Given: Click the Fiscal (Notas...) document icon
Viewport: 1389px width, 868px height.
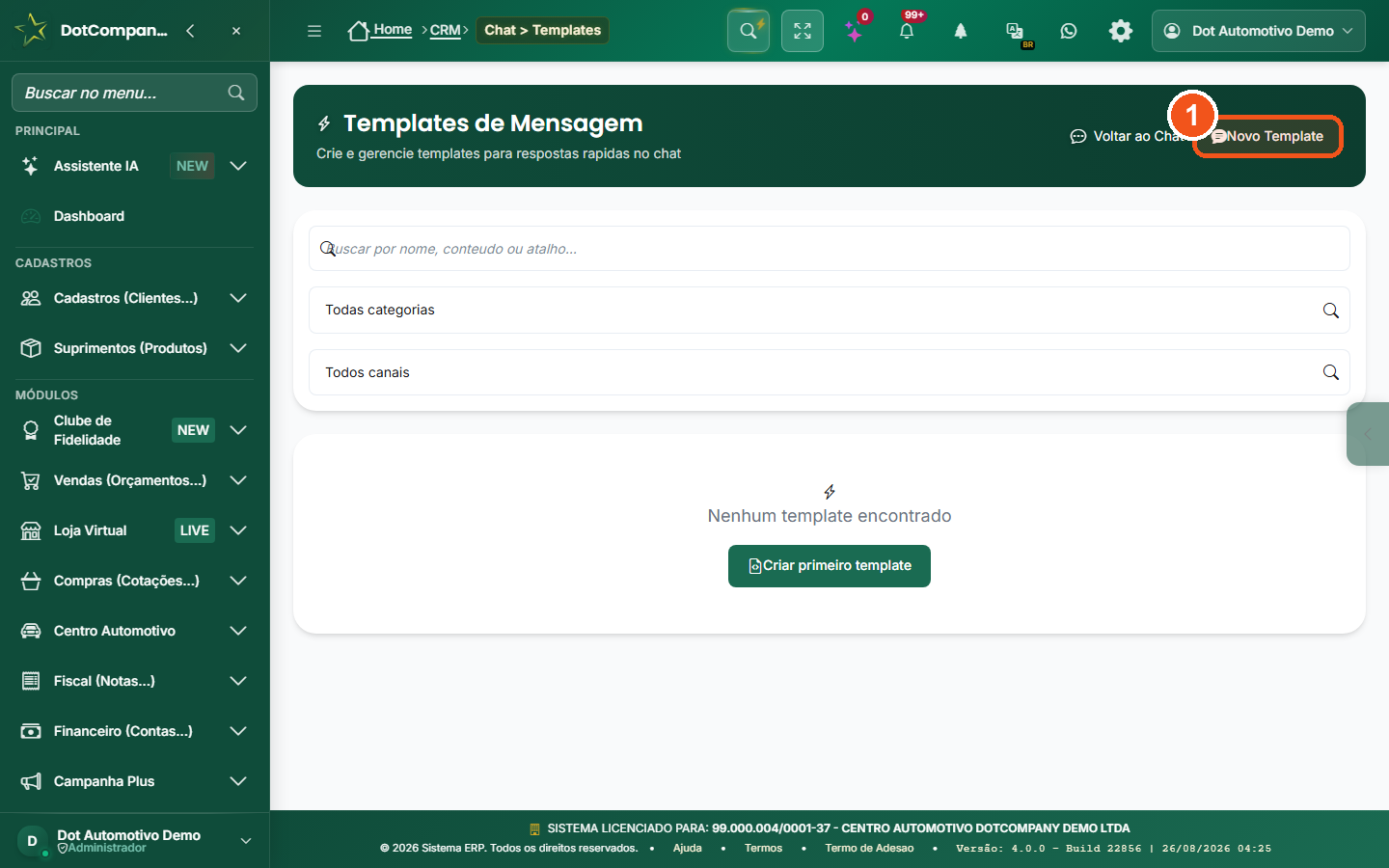Looking at the screenshot, I should coord(31,681).
